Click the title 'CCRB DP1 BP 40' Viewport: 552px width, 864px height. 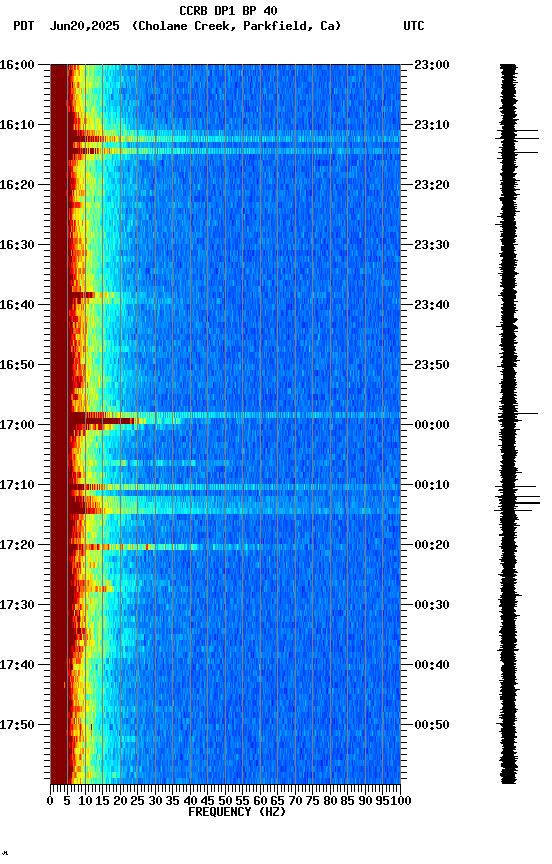click(x=228, y=11)
